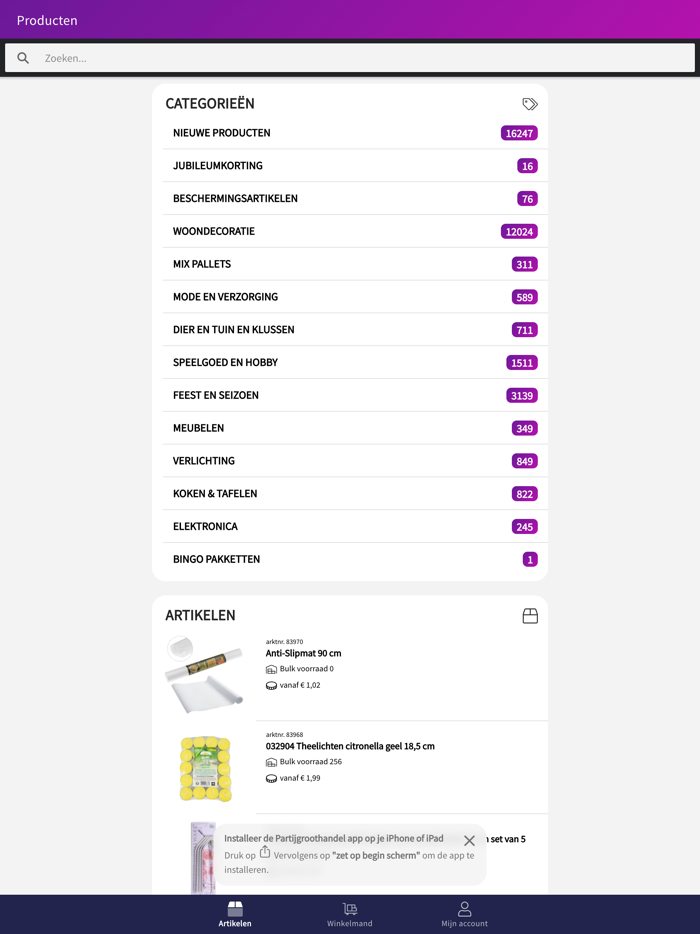Click the search magnifier icon
This screenshot has width=700, height=934.
click(x=23, y=58)
